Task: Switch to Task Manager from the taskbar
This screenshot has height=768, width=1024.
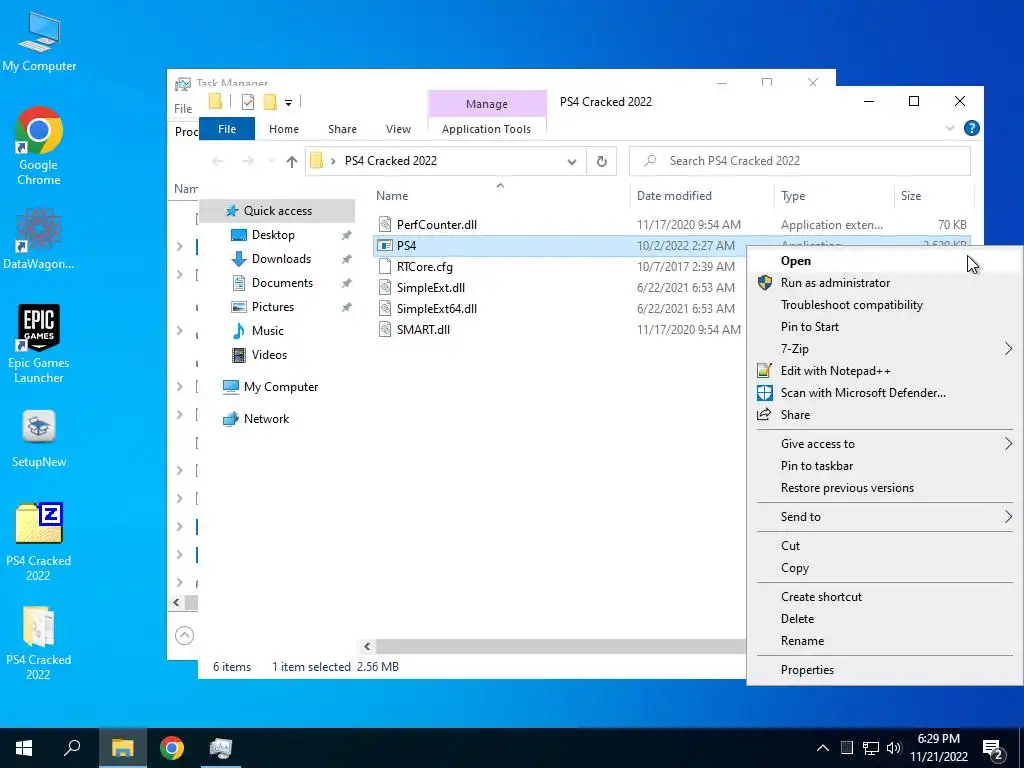Action: click(x=221, y=748)
